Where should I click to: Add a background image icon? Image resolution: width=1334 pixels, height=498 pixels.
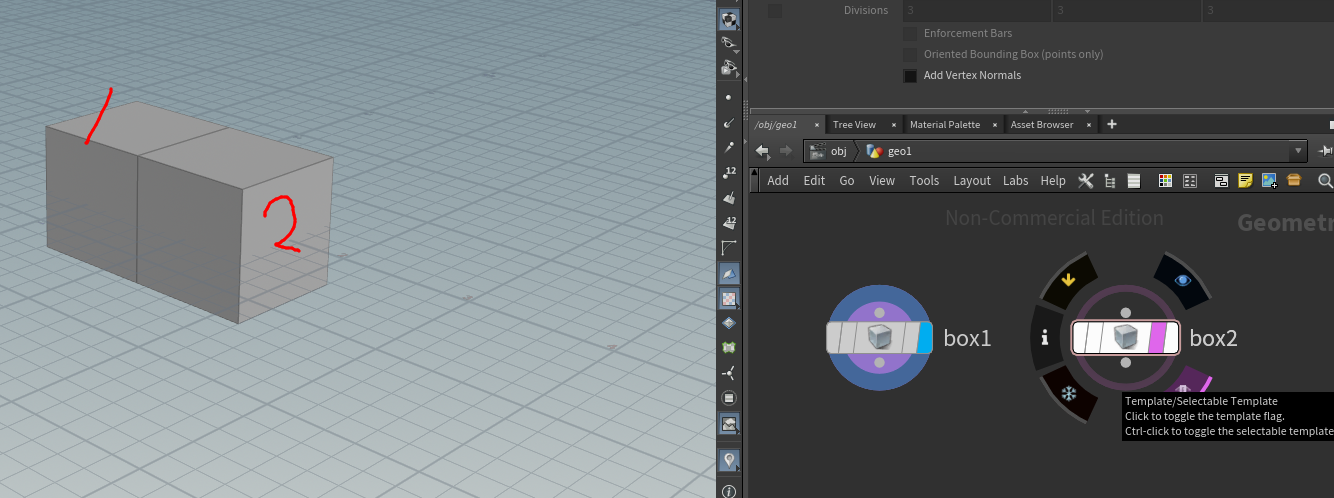[x=1269, y=181]
